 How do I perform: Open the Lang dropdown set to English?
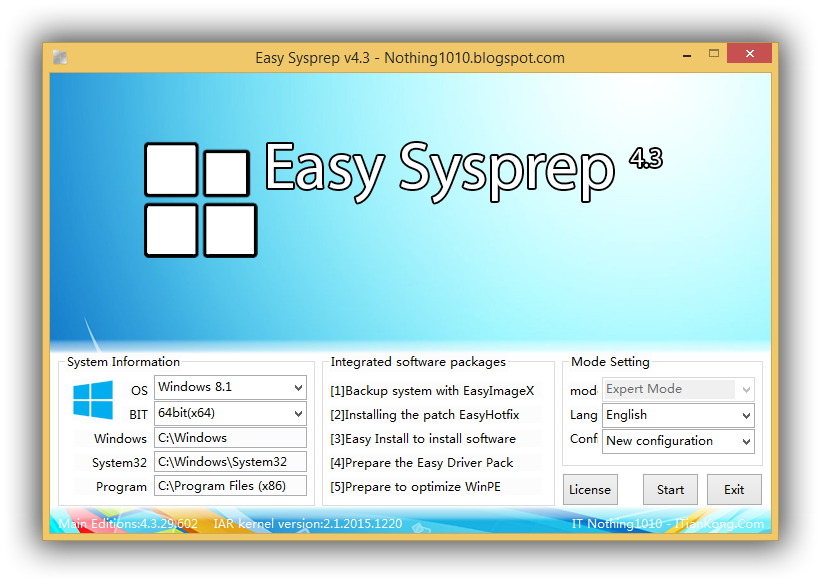point(678,415)
